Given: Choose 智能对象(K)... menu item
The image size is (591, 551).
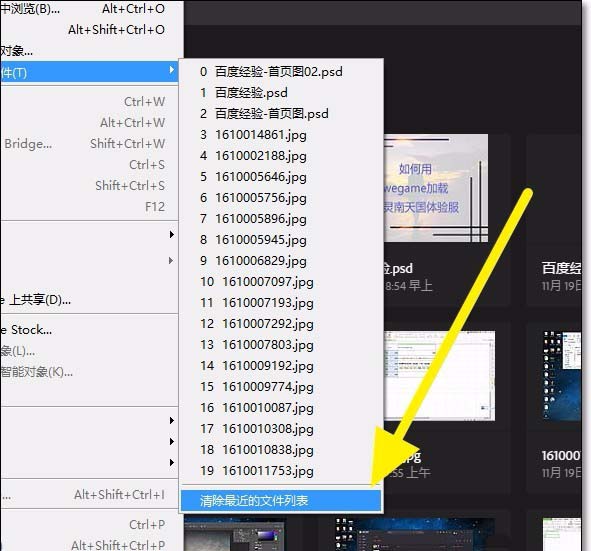Looking at the screenshot, I should [89, 372].
